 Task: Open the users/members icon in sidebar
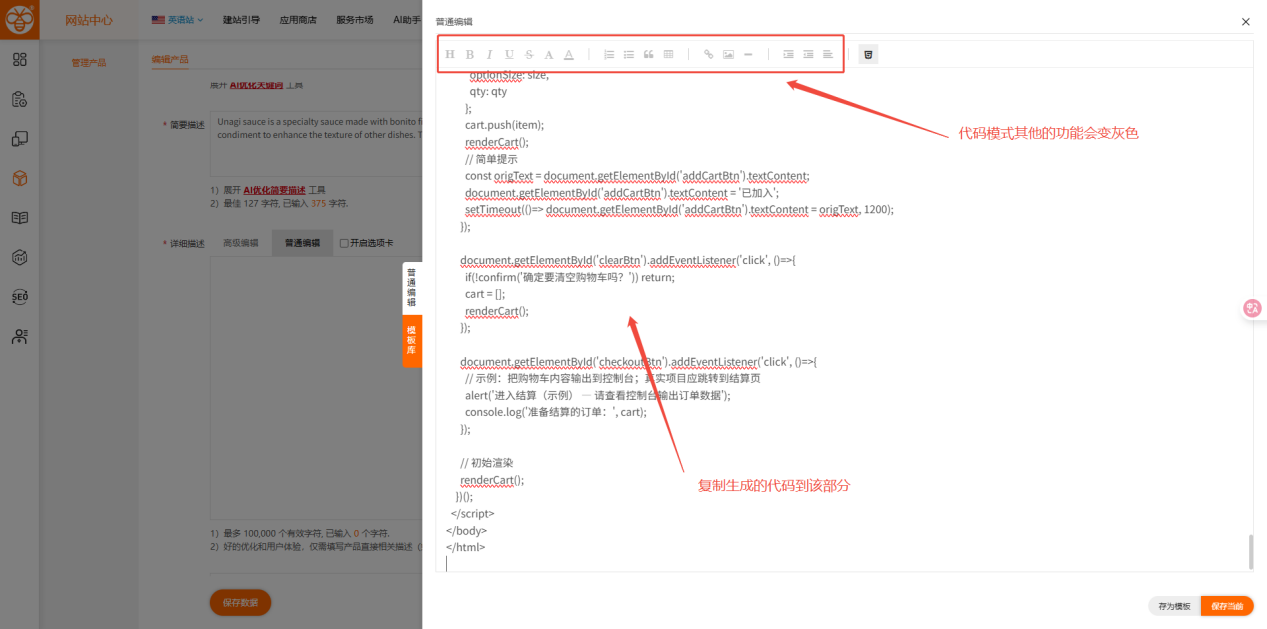[x=20, y=337]
